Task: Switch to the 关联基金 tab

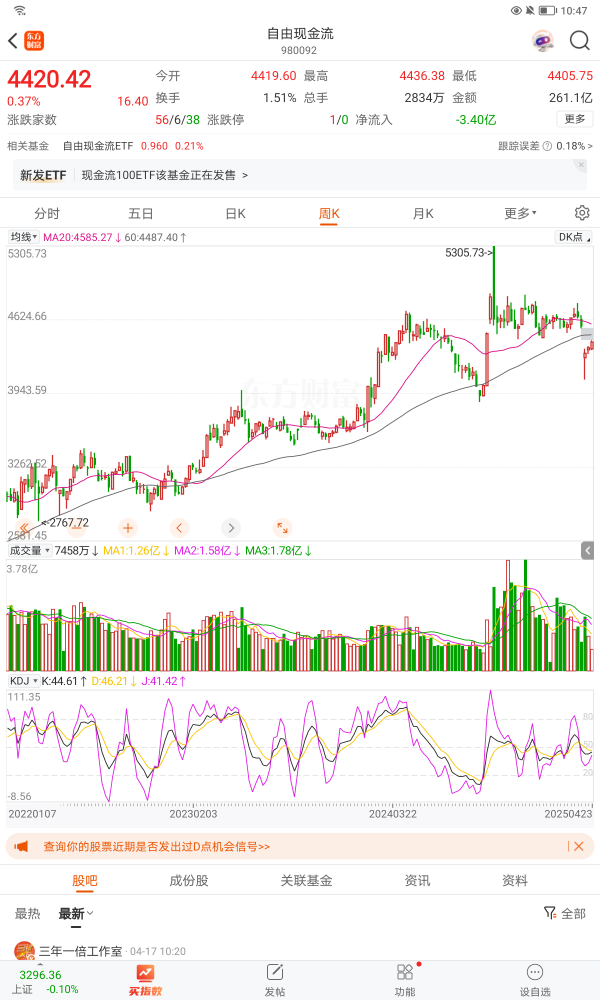Action: point(306,881)
